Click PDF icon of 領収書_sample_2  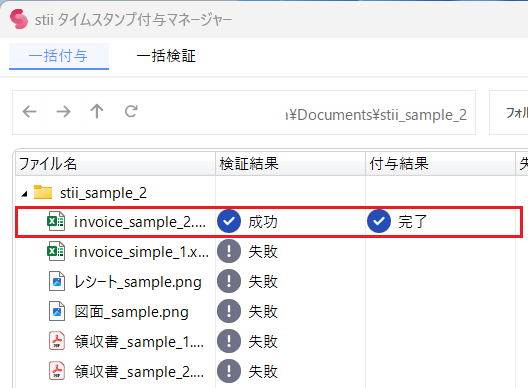click(57, 371)
